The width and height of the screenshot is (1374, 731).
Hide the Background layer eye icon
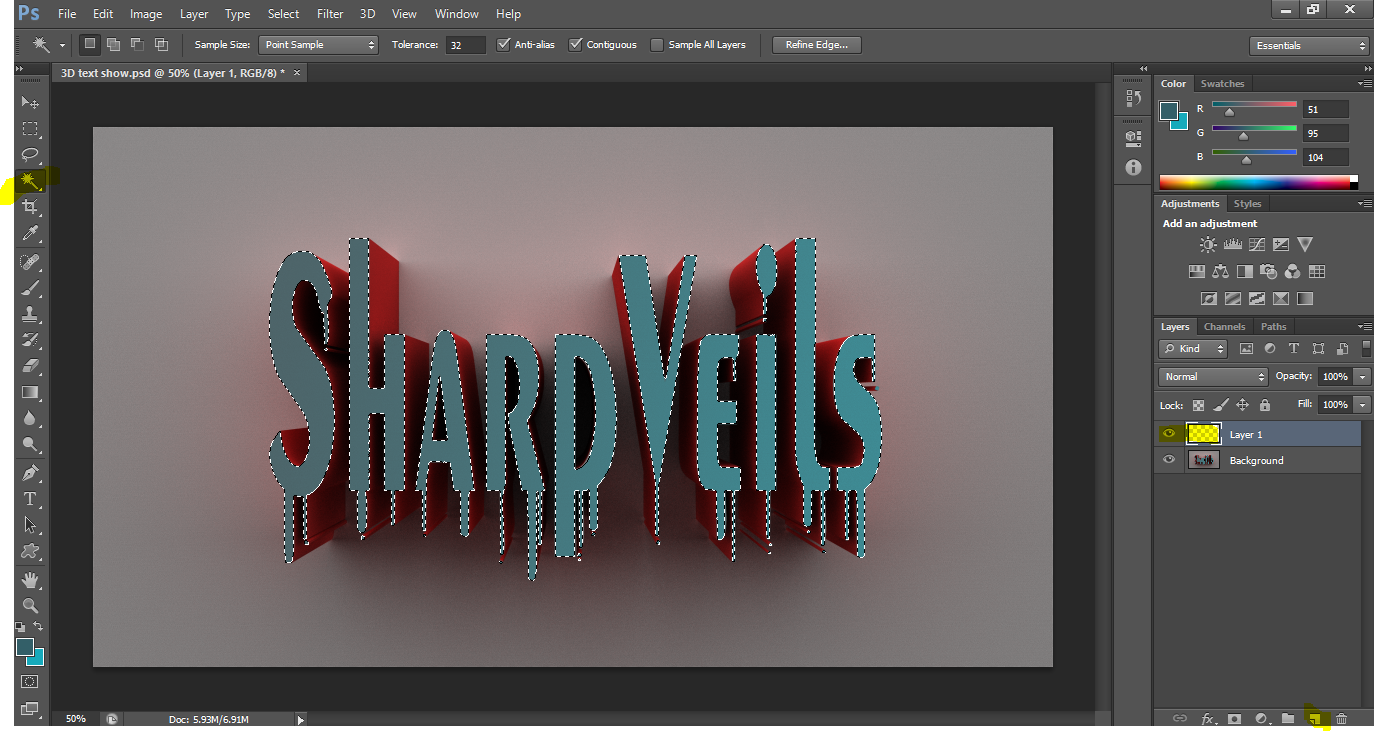pos(1169,460)
